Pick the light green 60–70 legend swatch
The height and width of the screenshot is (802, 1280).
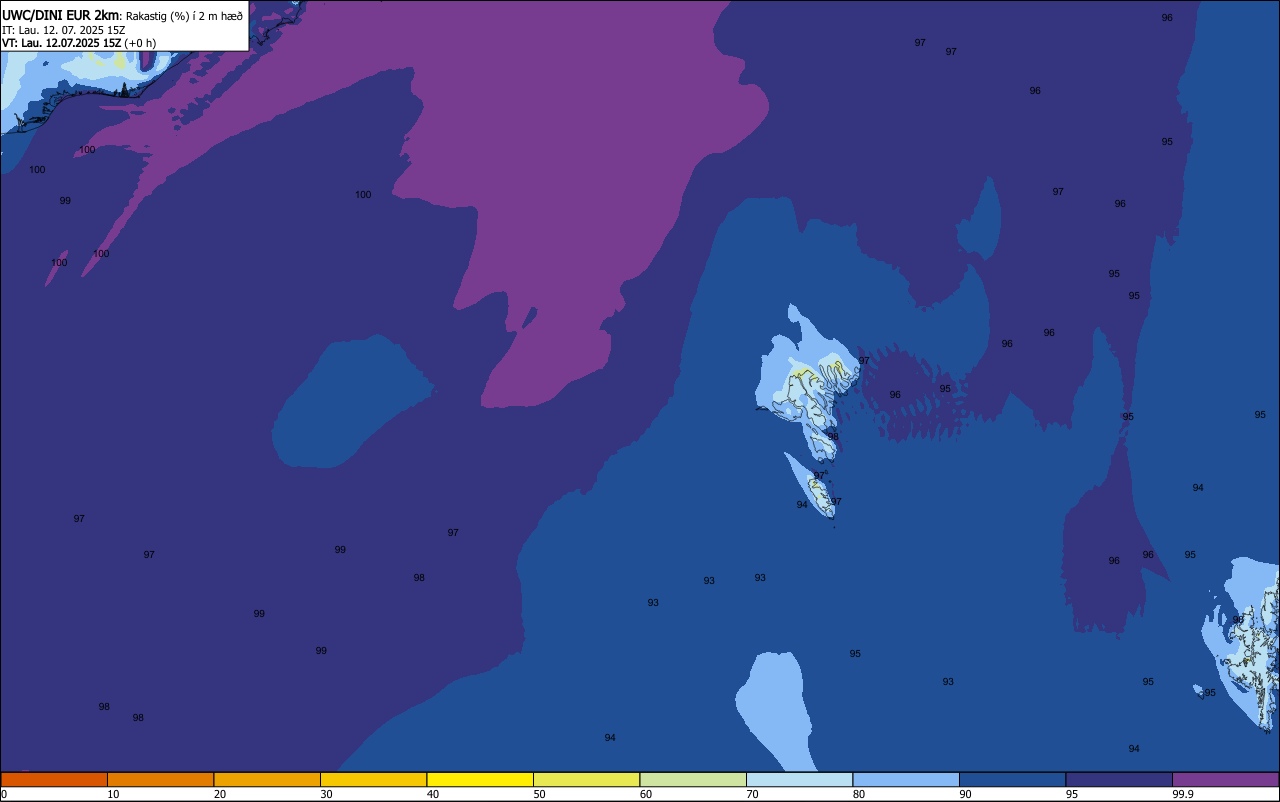point(693,779)
